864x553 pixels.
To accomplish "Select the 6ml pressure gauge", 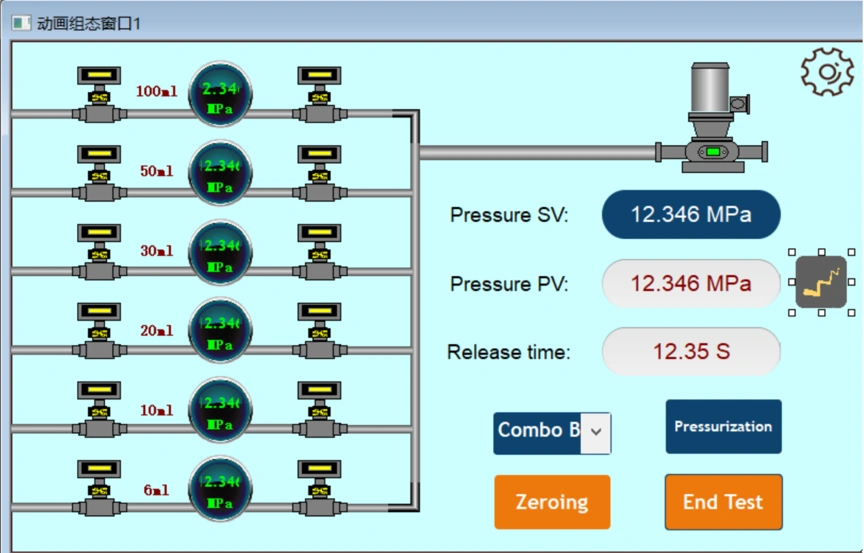I will pos(220,489).
